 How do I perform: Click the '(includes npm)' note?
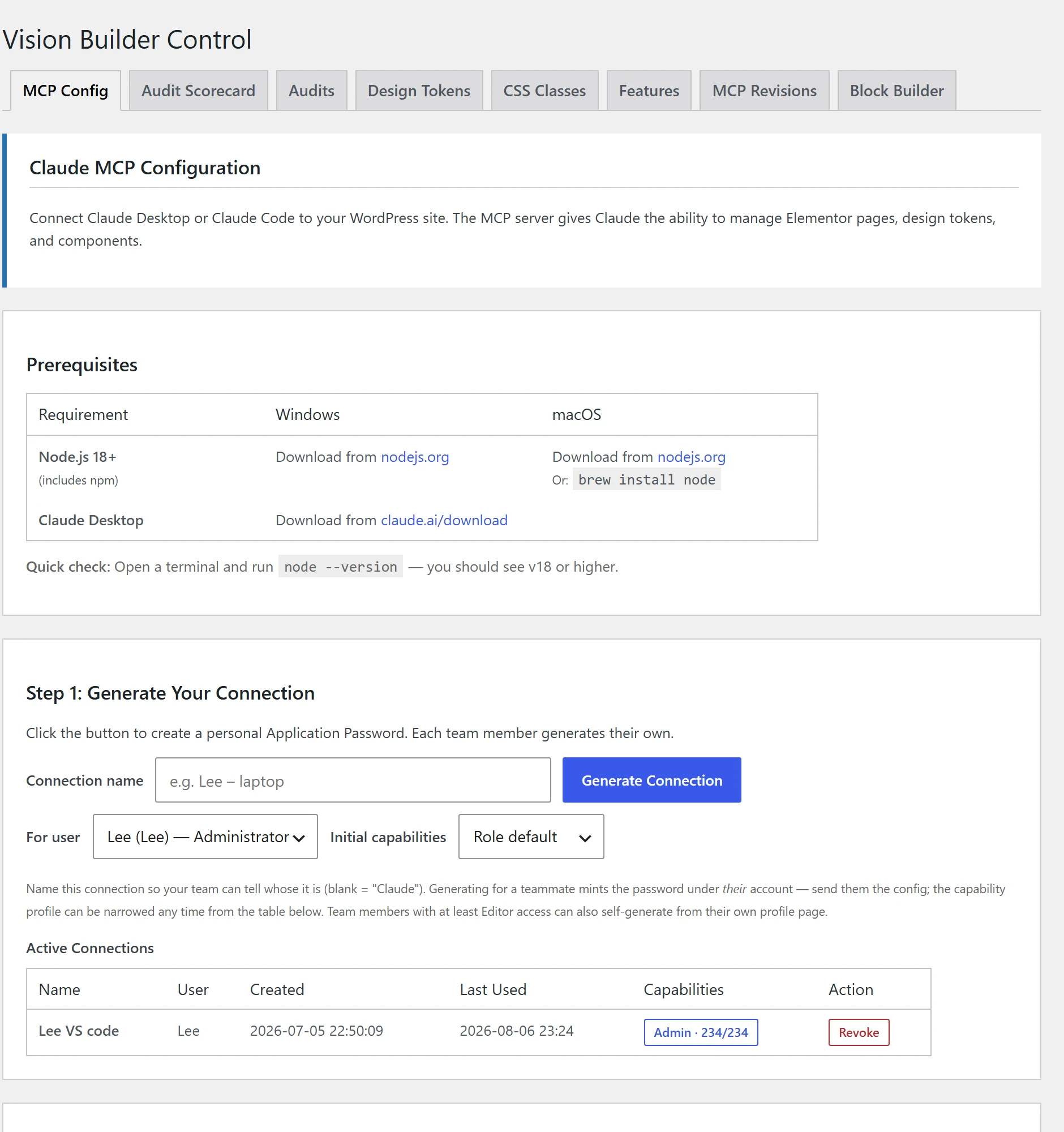(x=79, y=480)
